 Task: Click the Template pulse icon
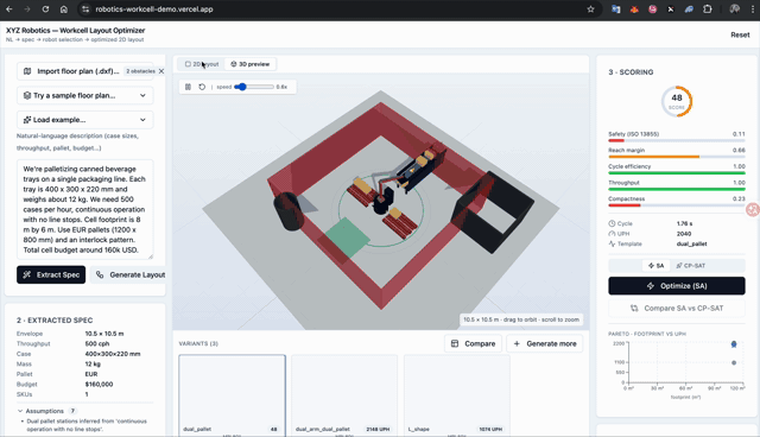pos(612,244)
